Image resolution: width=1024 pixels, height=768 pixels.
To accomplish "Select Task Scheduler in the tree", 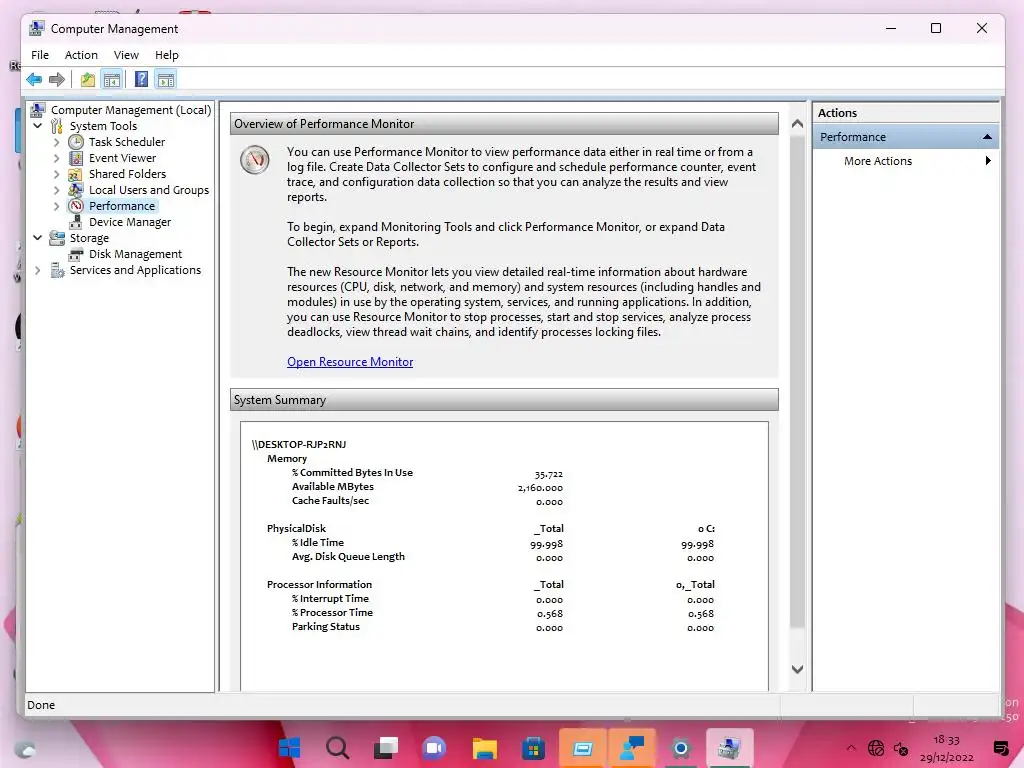I will [x=127, y=142].
